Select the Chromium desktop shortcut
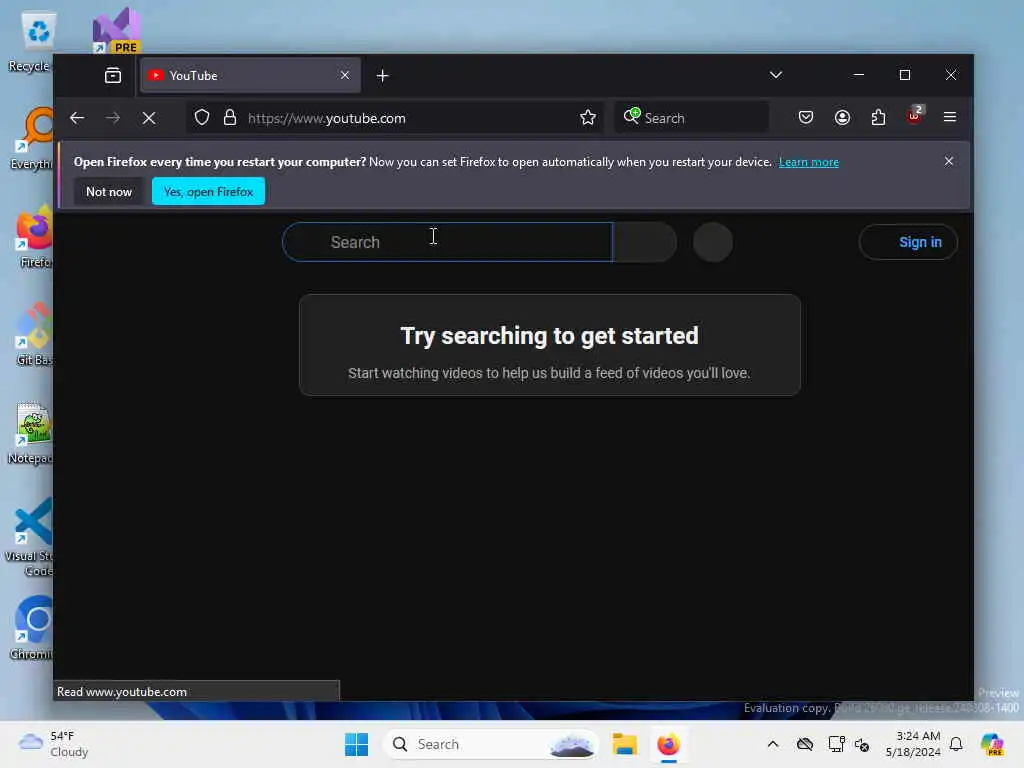The height and width of the screenshot is (768, 1024). pyautogui.click(x=33, y=628)
